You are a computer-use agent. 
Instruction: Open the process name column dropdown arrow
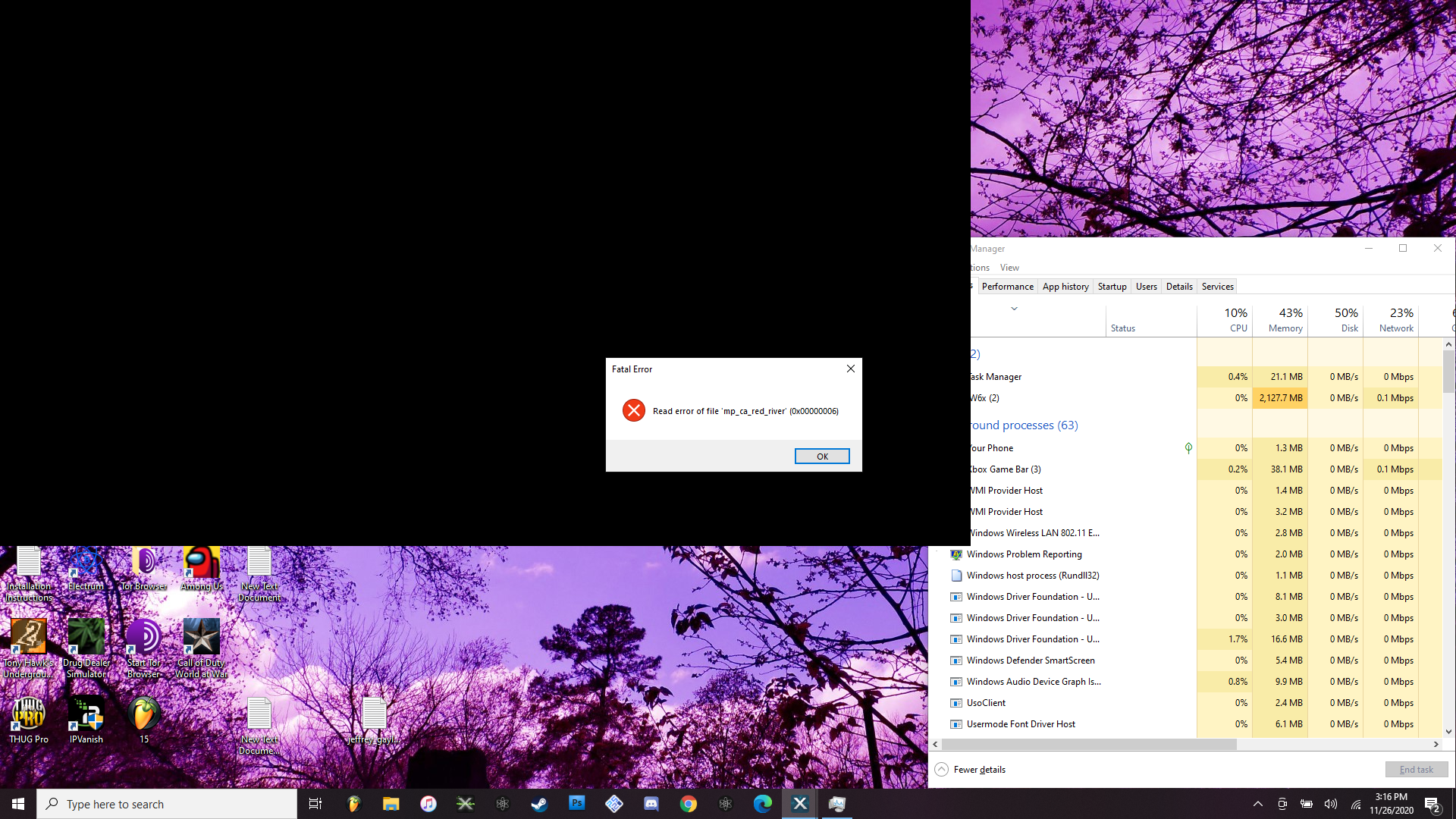click(x=1014, y=309)
